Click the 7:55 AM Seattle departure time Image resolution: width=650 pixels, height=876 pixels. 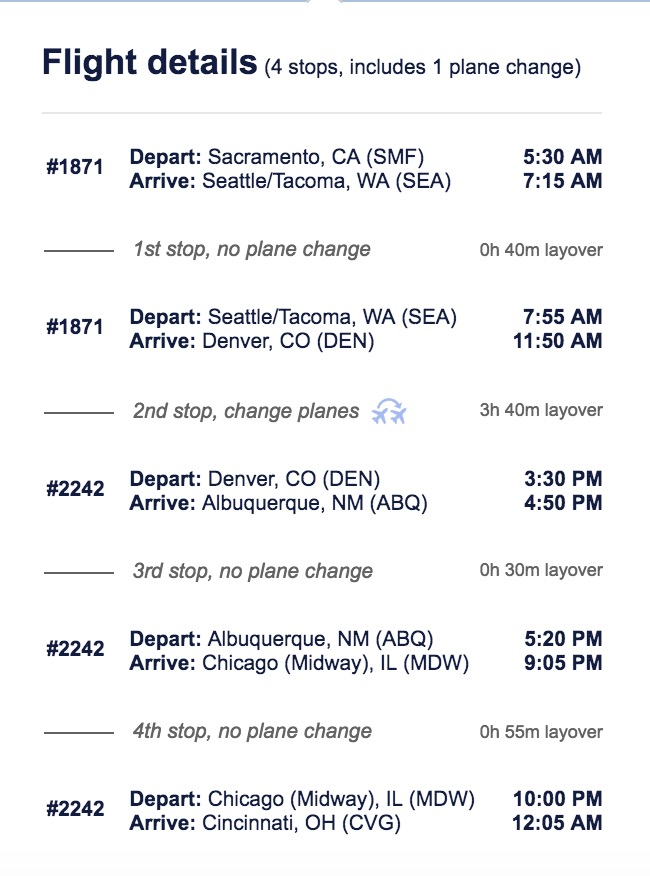tap(562, 317)
